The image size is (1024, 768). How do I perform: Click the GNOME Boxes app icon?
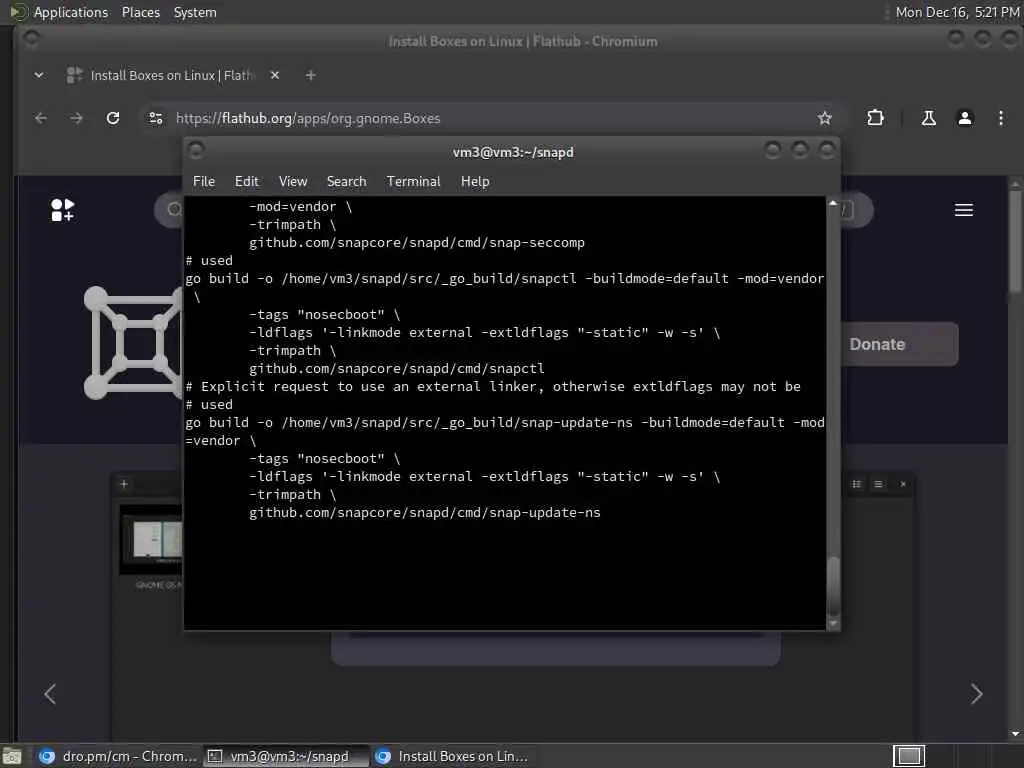[x=134, y=342]
